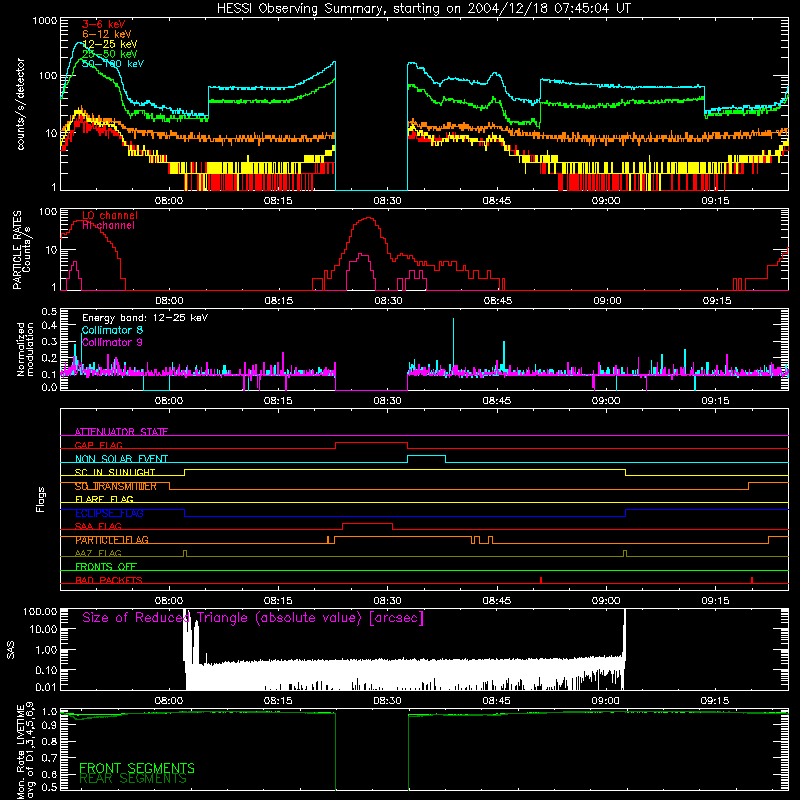Click the 0.5 value on modulation axis
This screenshot has height=800, width=800.
tap(49, 312)
